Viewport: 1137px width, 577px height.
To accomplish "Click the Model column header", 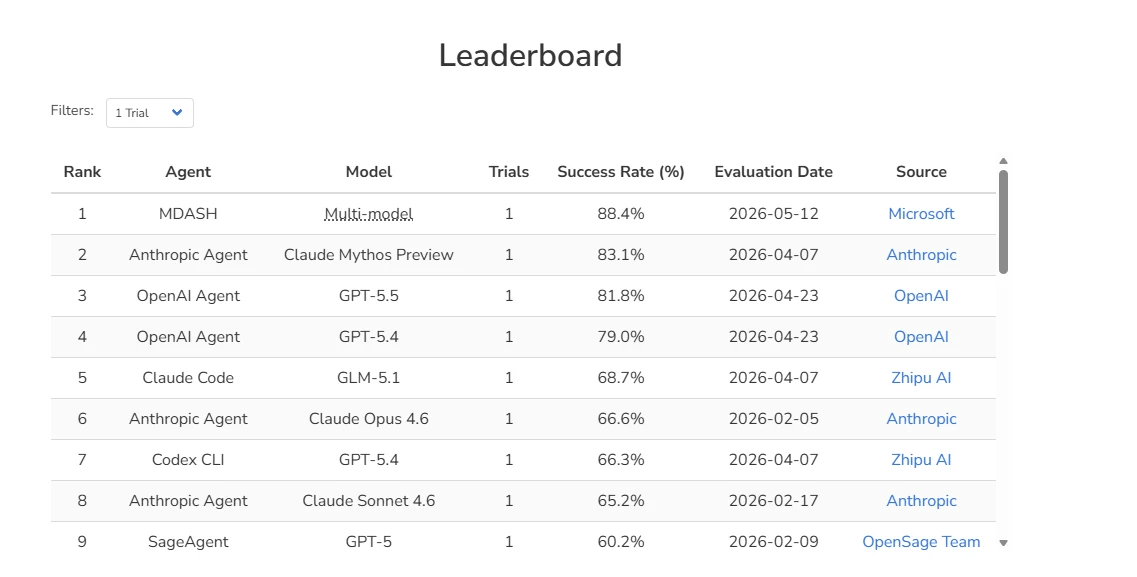I will pos(368,172).
